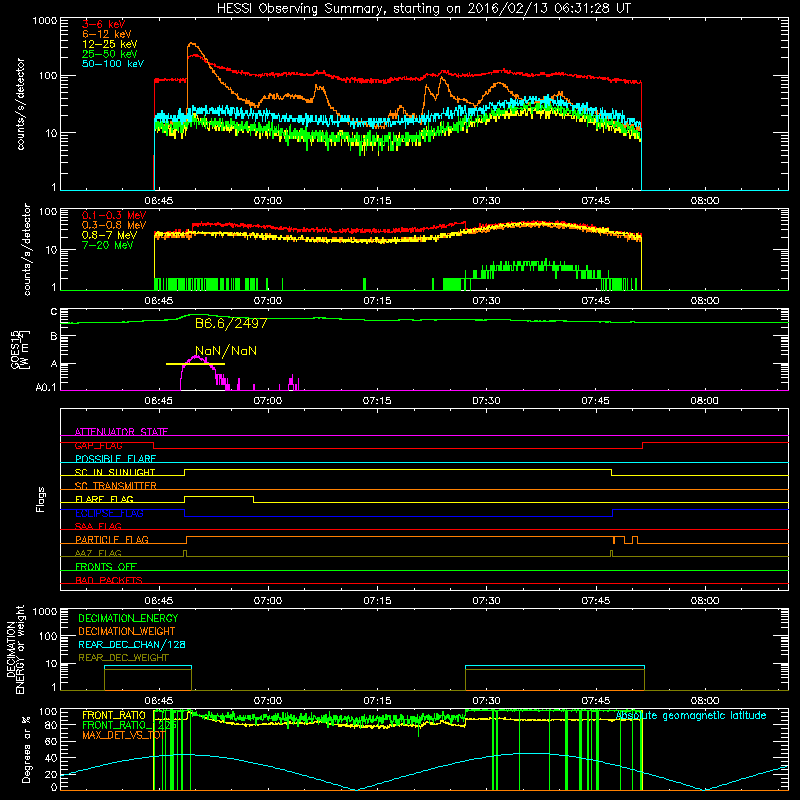Click the FLARE_FLAG label

pos(104,499)
